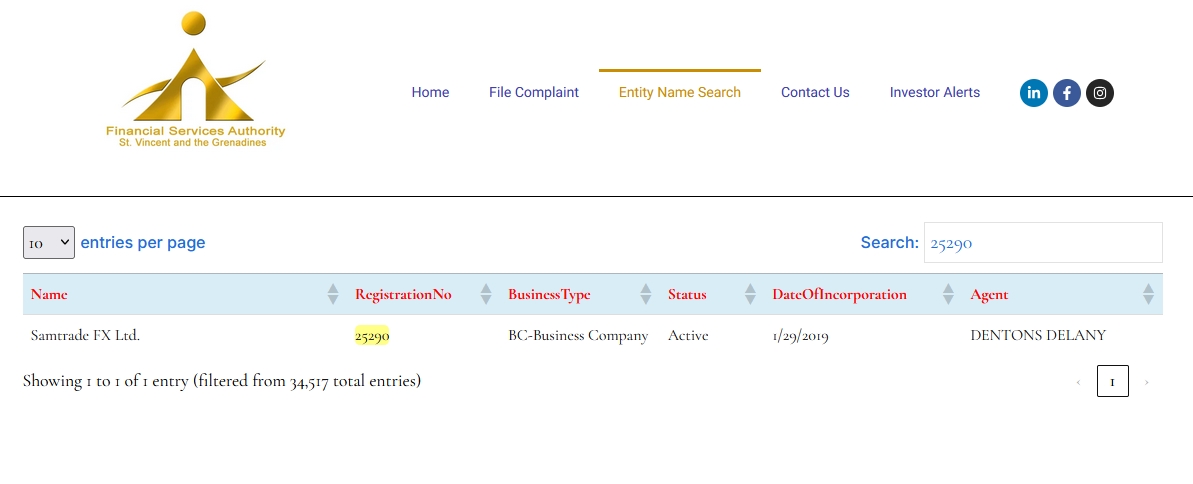Screen dimensions: 1193x484
Task: Open the Facebook social media icon
Action: pos(1066,93)
